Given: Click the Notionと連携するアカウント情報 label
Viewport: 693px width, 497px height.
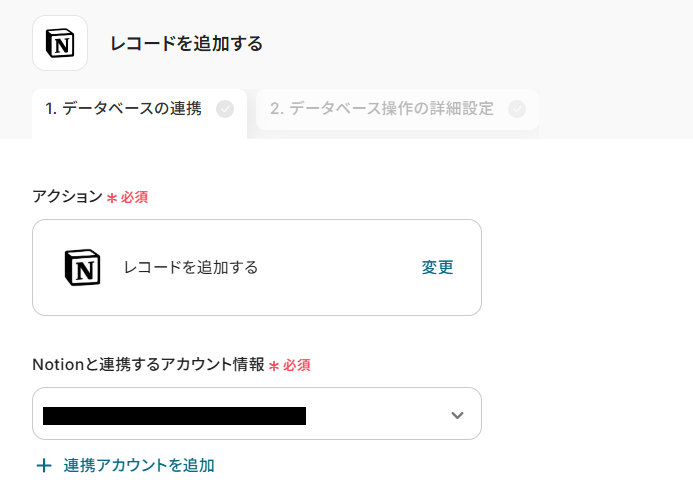Looking at the screenshot, I should pyautogui.click(x=148, y=365).
